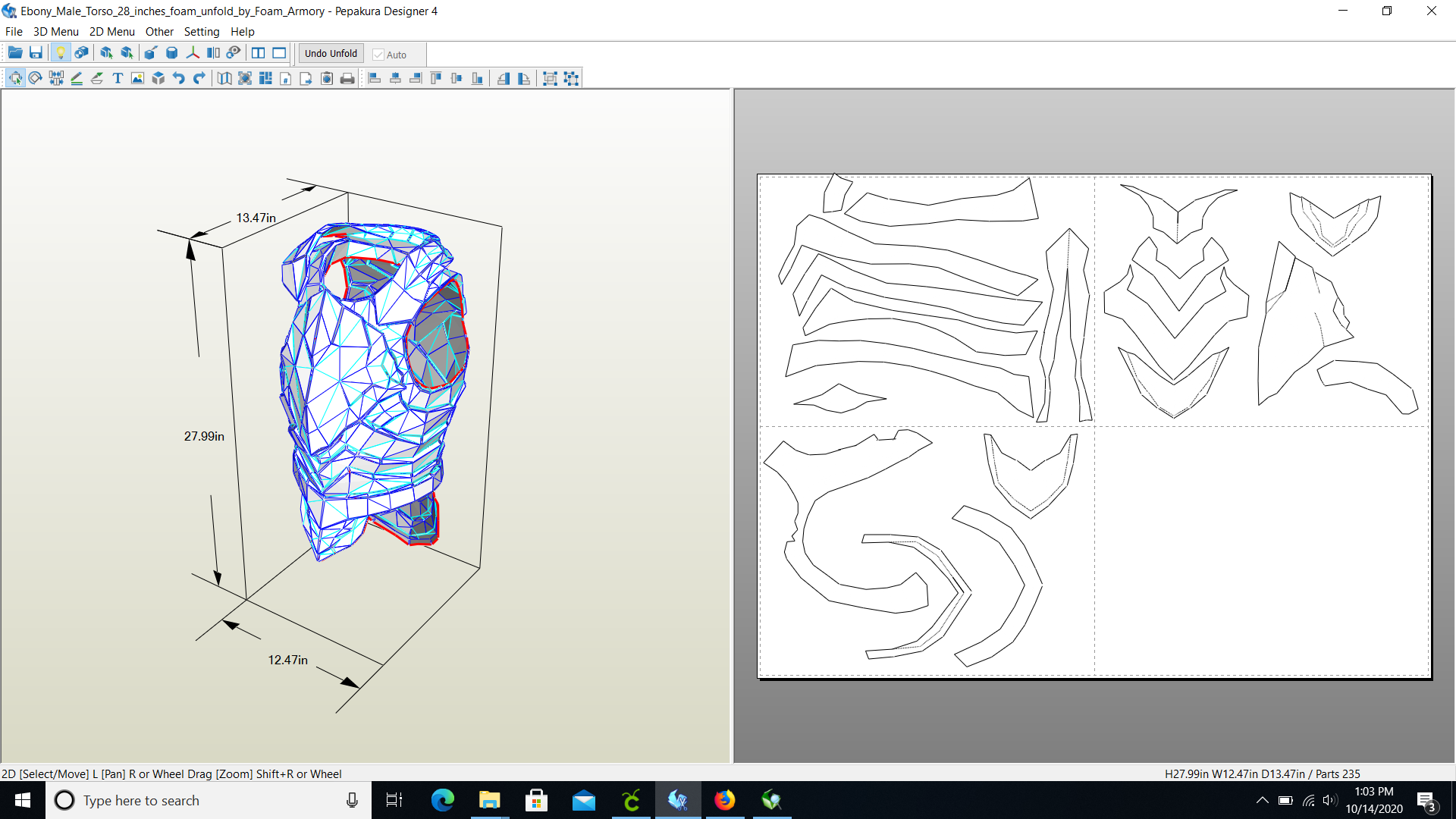This screenshot has width=1456, height=819.
Task: Click the taskbar search box
Action: (190, 800)
